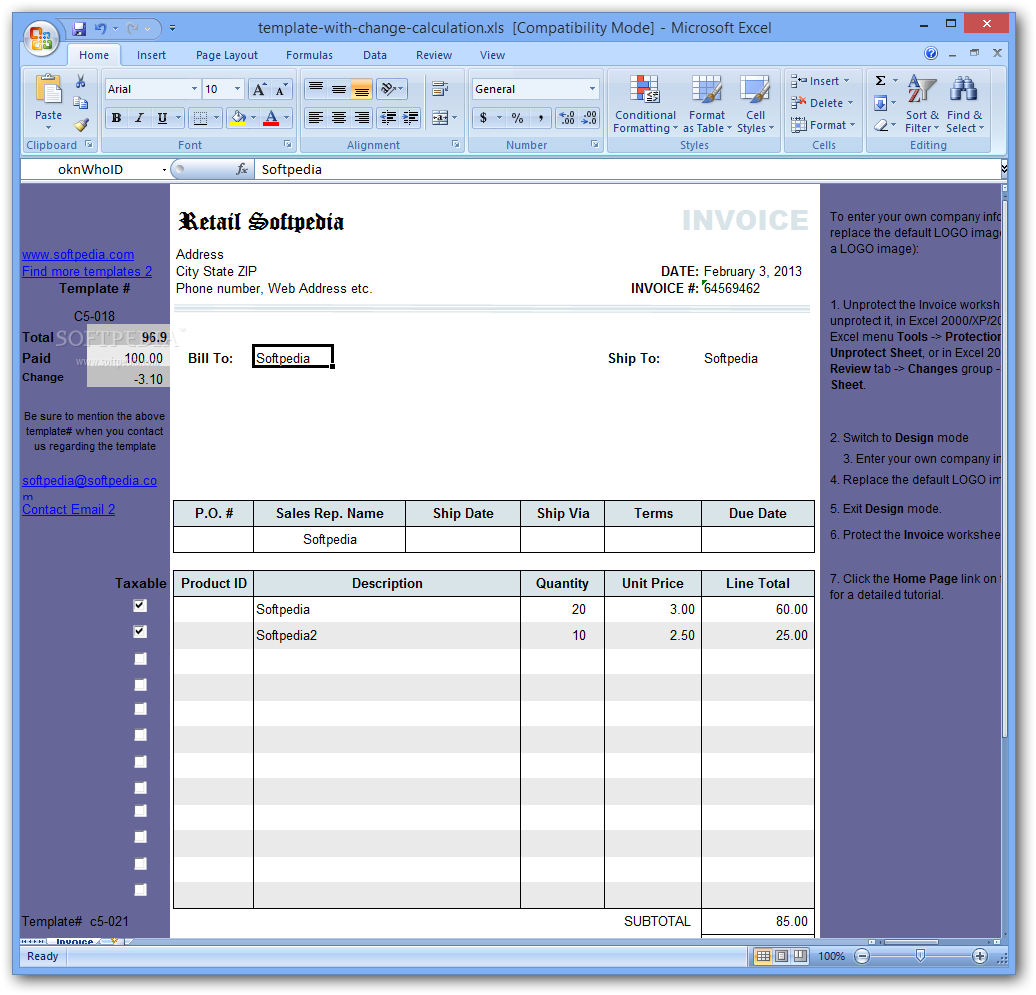Expand Format as Table gallery
This screenshot has width=1036, height=995.
tap(707, 104)
